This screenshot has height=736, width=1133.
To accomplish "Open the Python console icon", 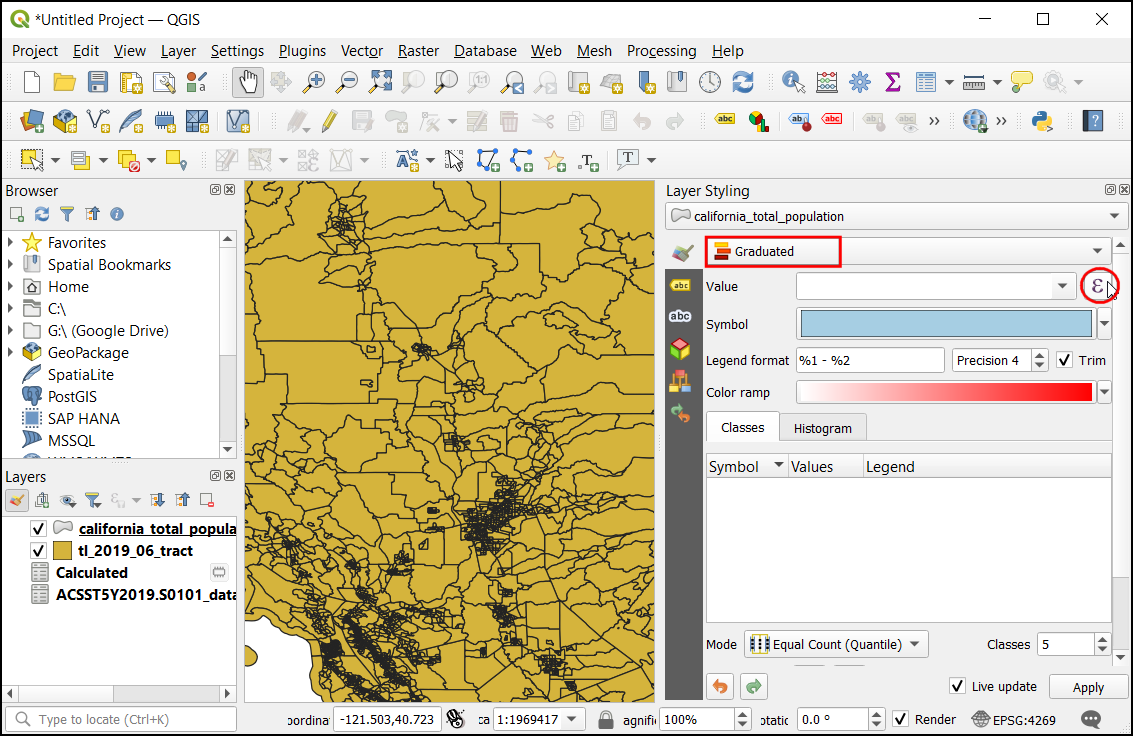I will [1043, 121].
